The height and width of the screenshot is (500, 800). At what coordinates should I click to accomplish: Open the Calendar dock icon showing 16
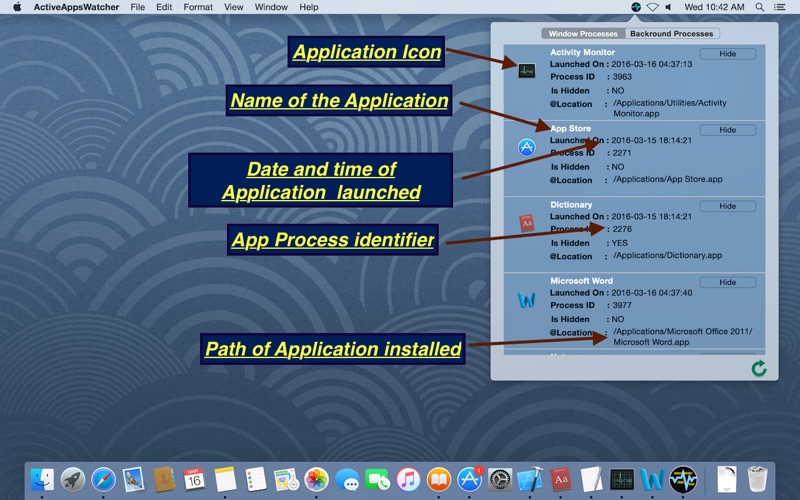point(194,480)
